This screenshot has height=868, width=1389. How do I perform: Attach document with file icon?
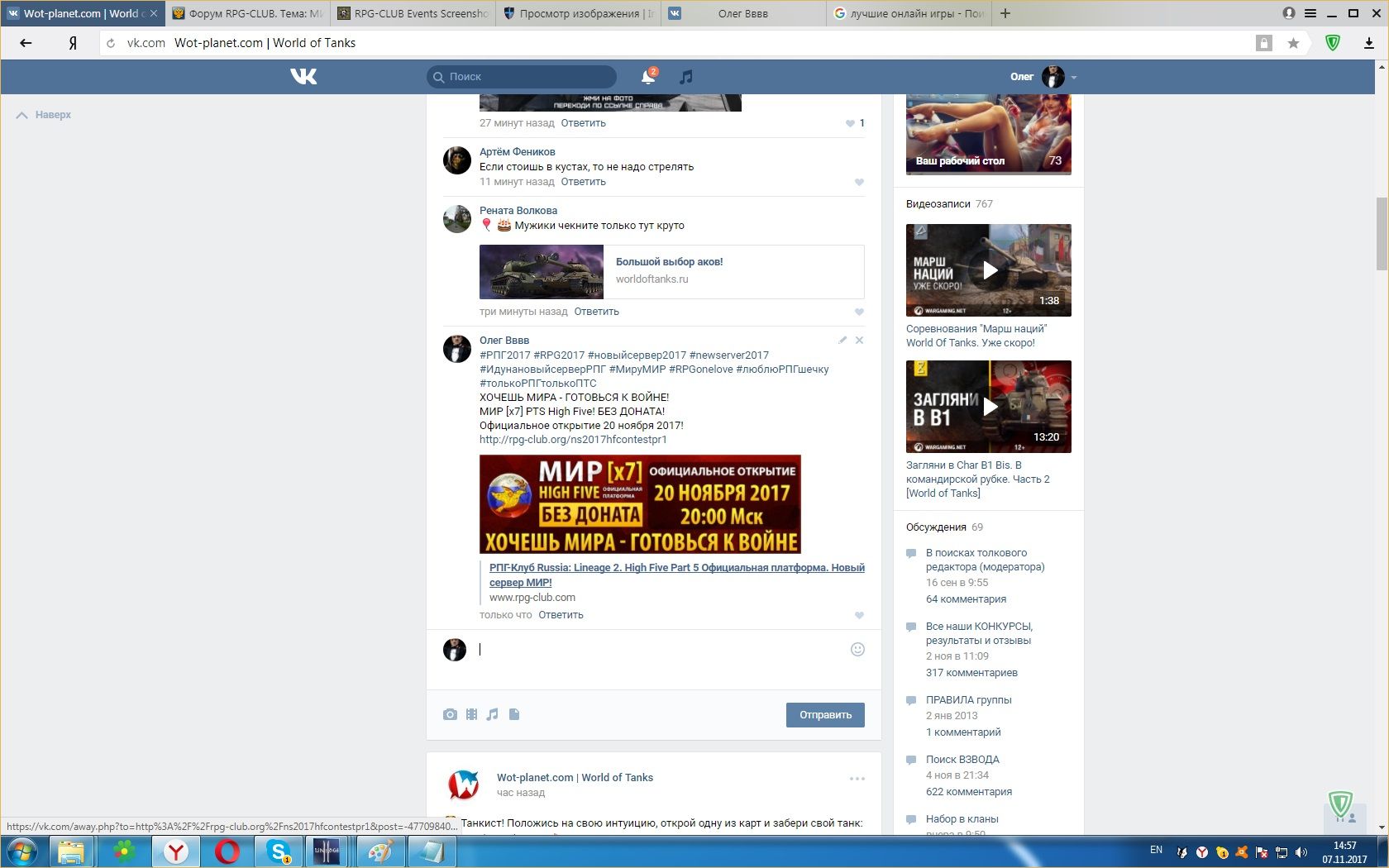coord(514,715)
